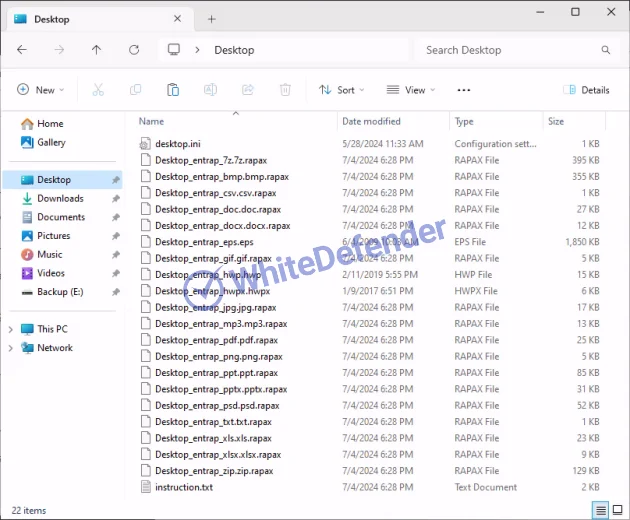The image size is (630, 520).
Task: Switch to large thumbnails view in status bar
Action: coord(617,510)
